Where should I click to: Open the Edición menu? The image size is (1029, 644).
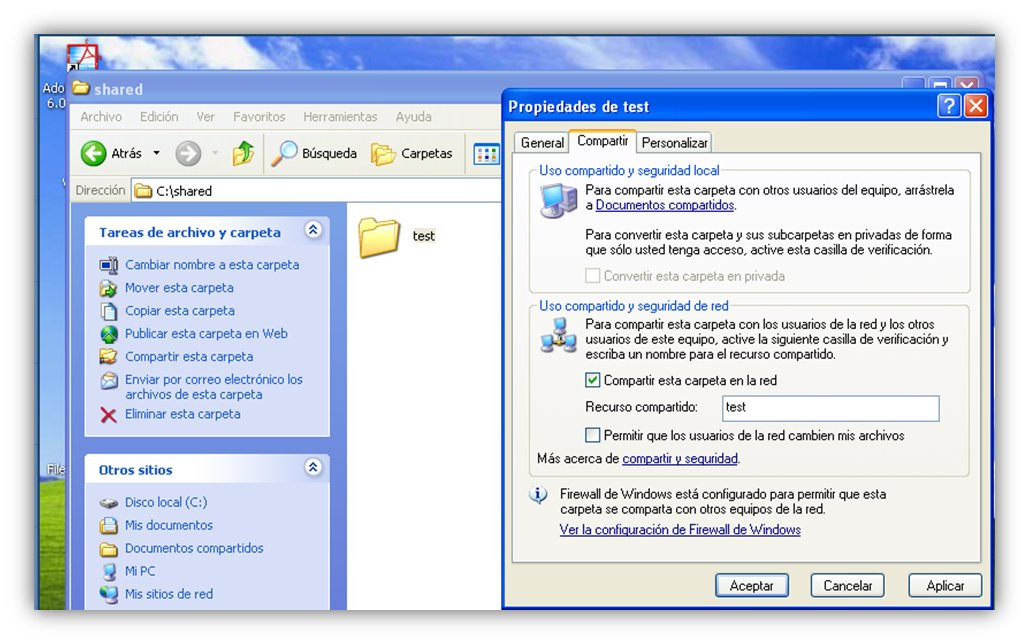[159, 117]
